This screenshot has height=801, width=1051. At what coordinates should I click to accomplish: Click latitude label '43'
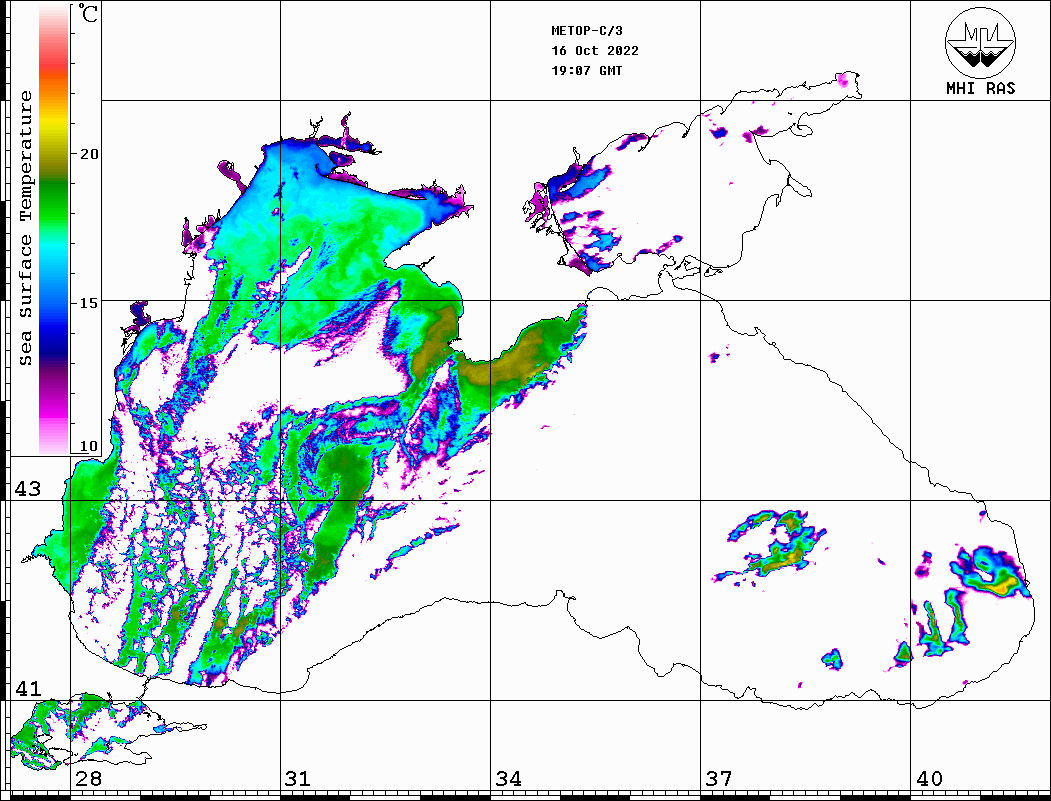coord(28,489)
